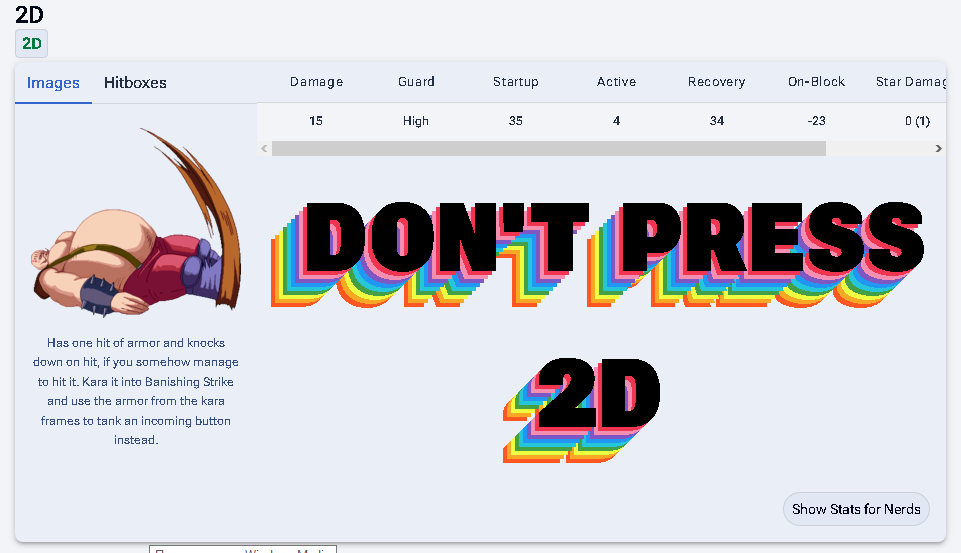Image resolution: width=961 pixels, height=553 pixels.
Task: Click the On-Block column header
Action: coord(816,82)
